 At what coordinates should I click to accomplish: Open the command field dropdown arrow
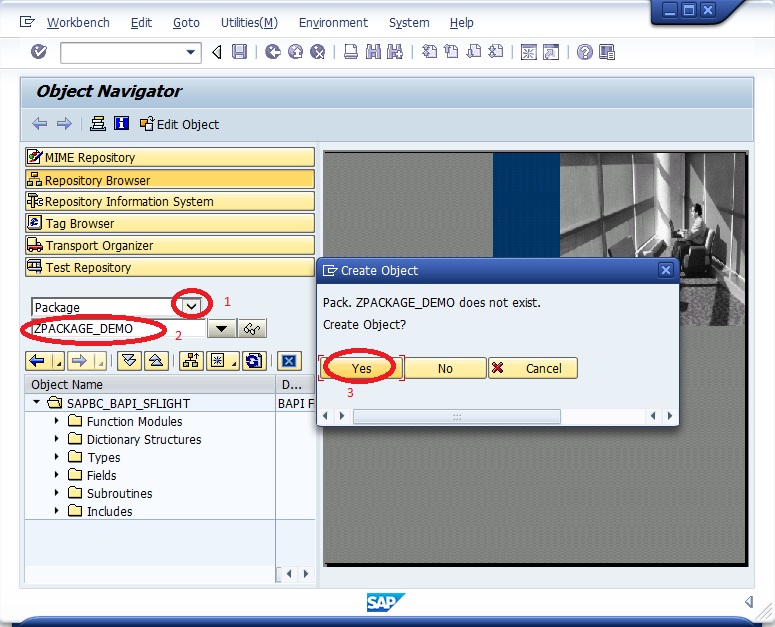click(x=190, y=52)
